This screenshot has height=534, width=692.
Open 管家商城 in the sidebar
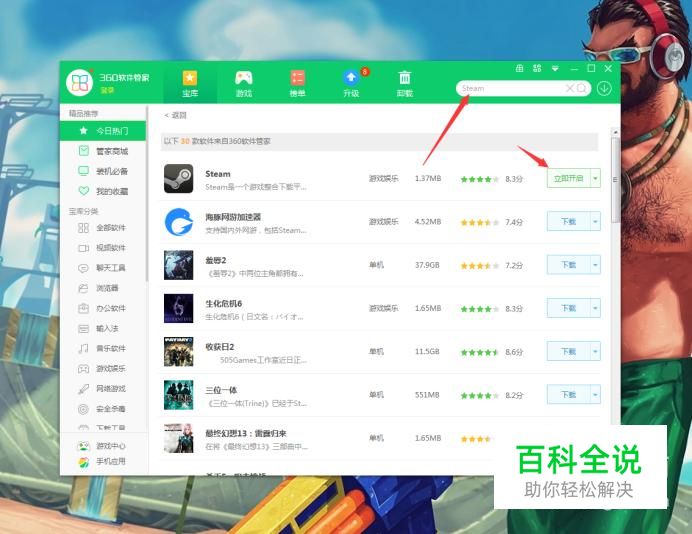[x=103, y=151]
